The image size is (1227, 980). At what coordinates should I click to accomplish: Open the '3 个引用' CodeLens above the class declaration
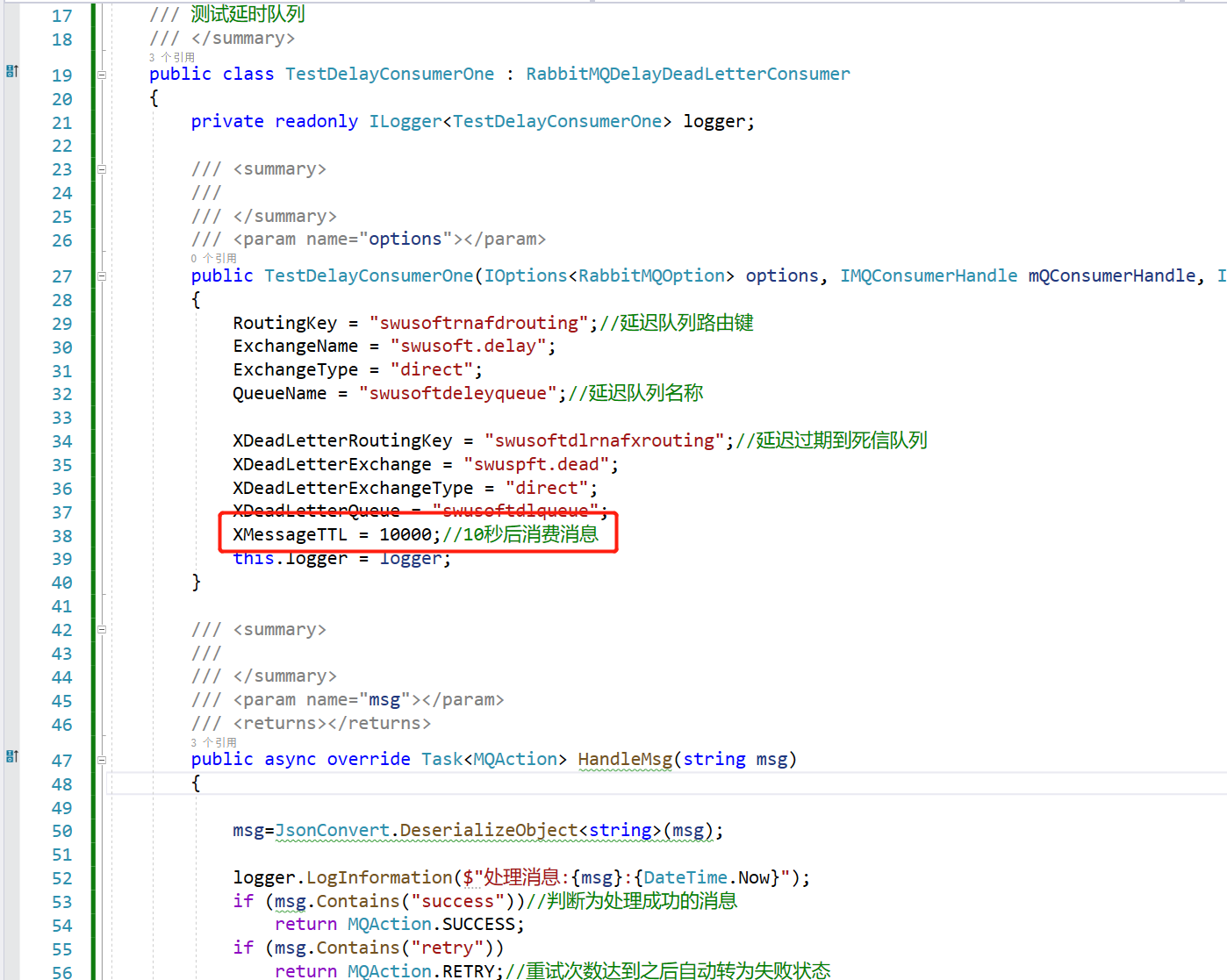click(172, 57)
